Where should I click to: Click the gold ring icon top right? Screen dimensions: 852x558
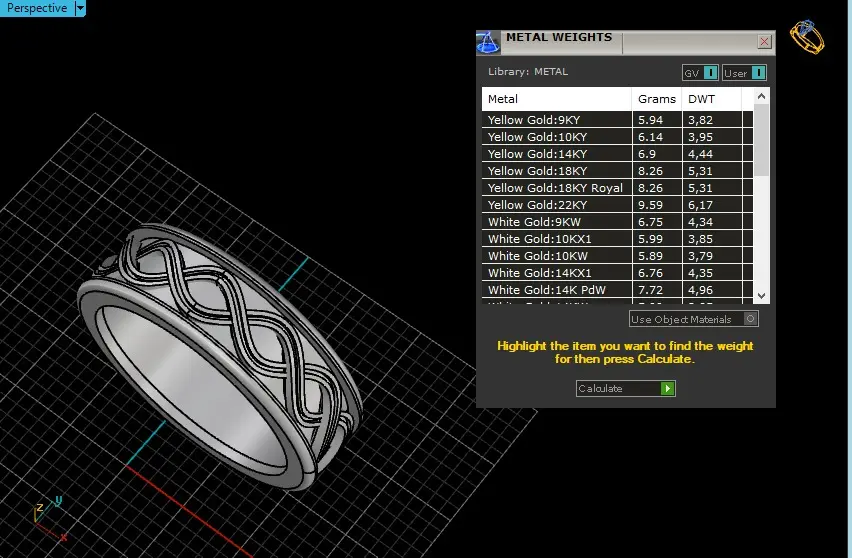coord(807,37)
